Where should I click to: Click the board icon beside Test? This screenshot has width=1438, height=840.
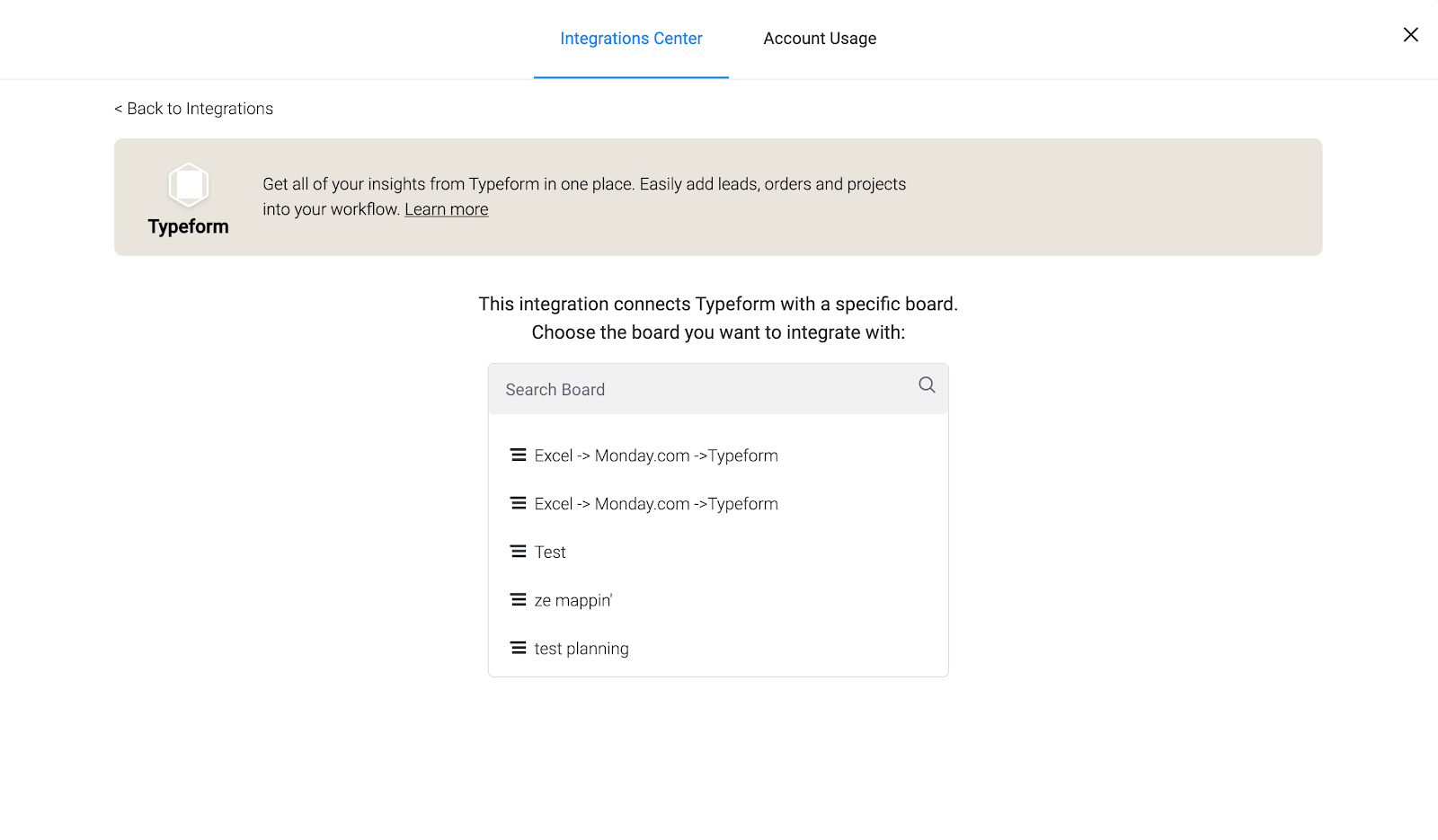click(x=519, y=552)
